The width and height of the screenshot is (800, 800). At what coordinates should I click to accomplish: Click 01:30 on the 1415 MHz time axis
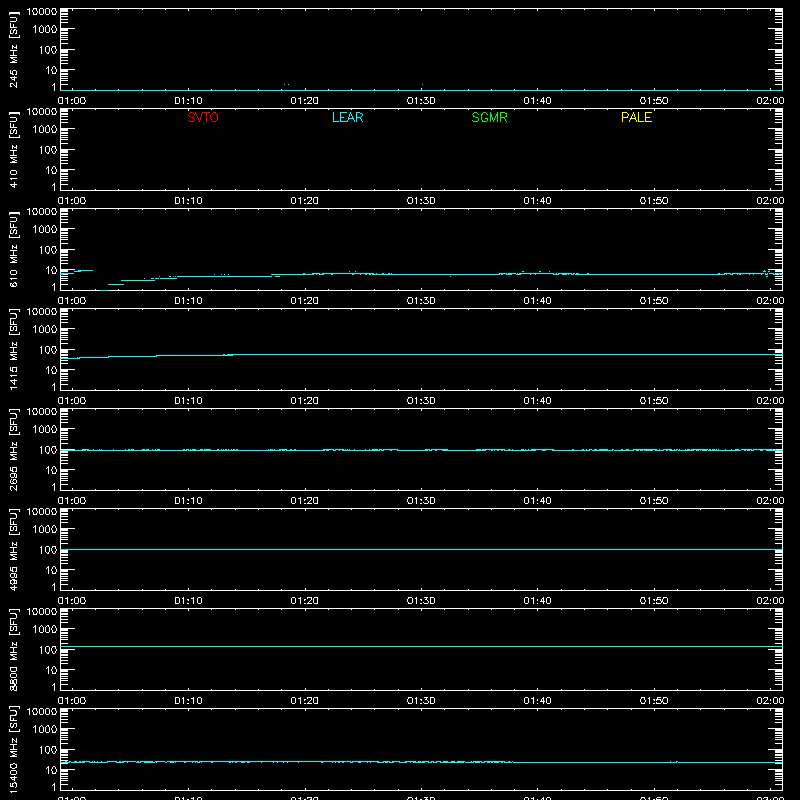click(421, 401)
